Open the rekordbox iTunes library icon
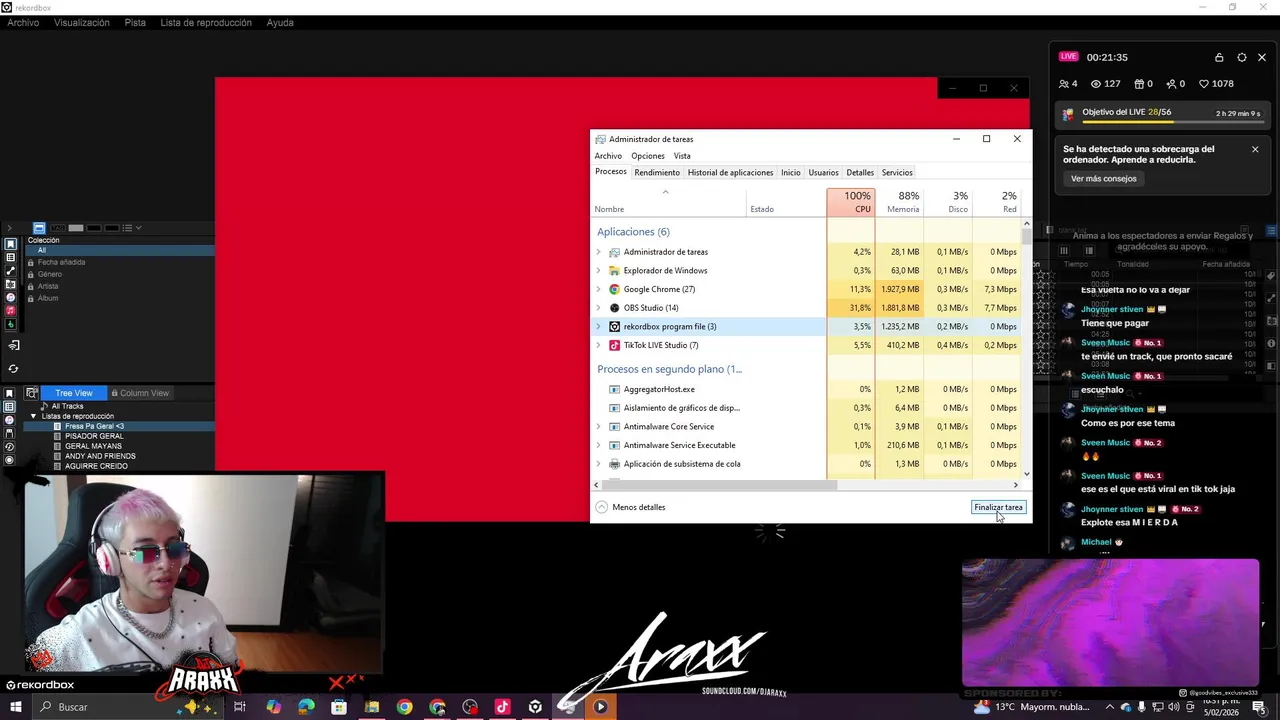The image size is (1280, 720). coord(11,297)
